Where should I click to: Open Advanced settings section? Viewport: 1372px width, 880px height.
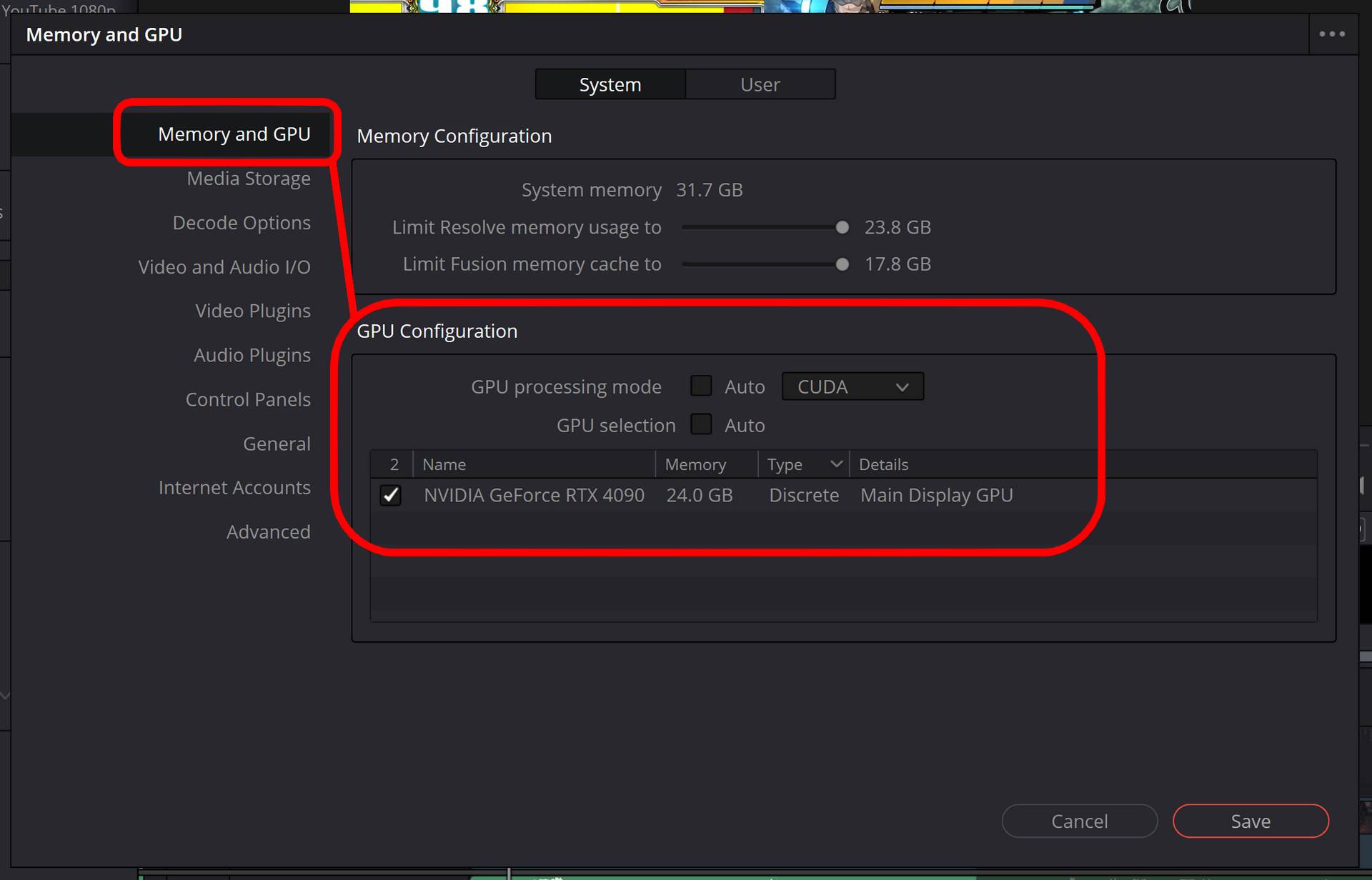(268, 531)
